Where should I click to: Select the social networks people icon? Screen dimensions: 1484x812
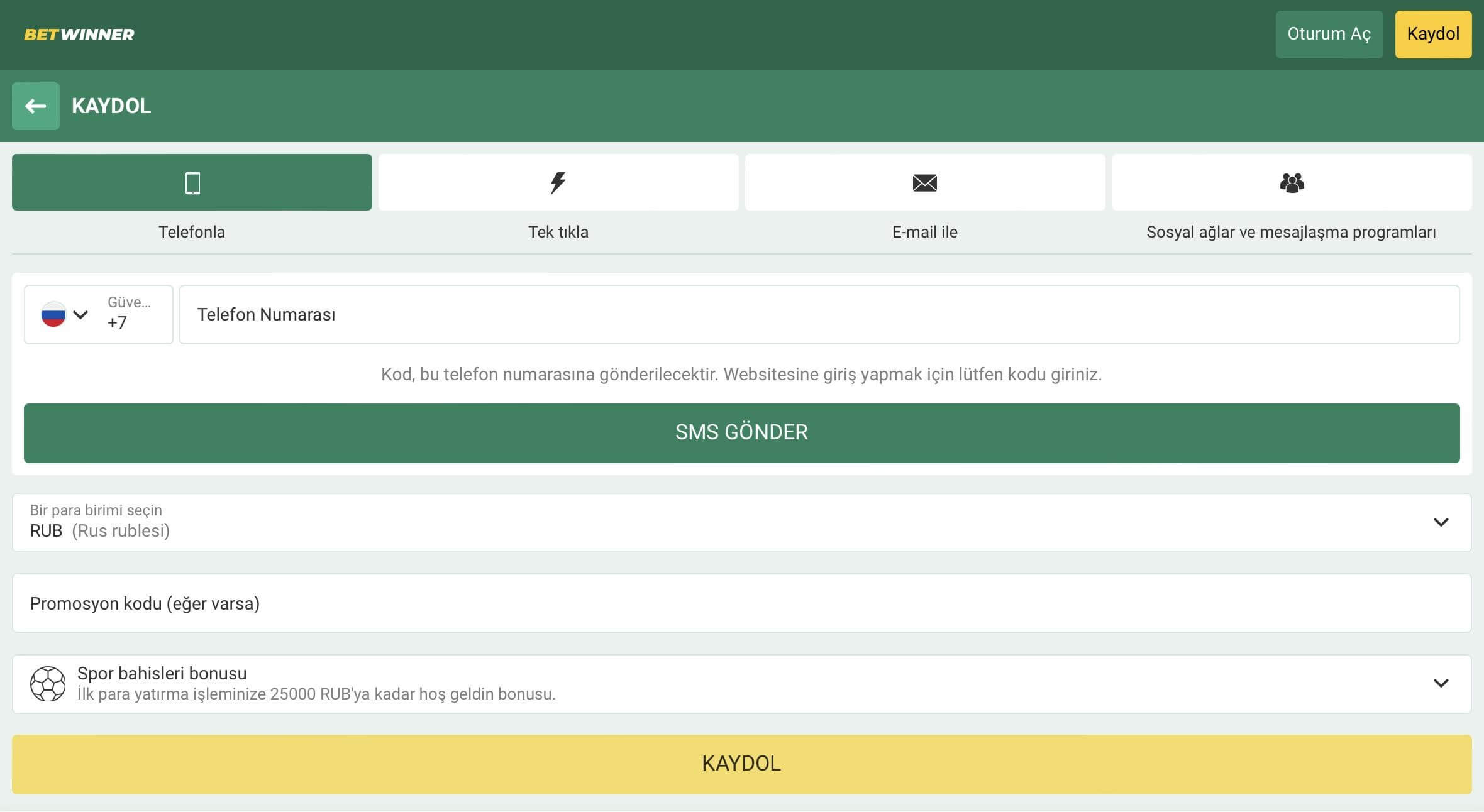coord(1292,182)
